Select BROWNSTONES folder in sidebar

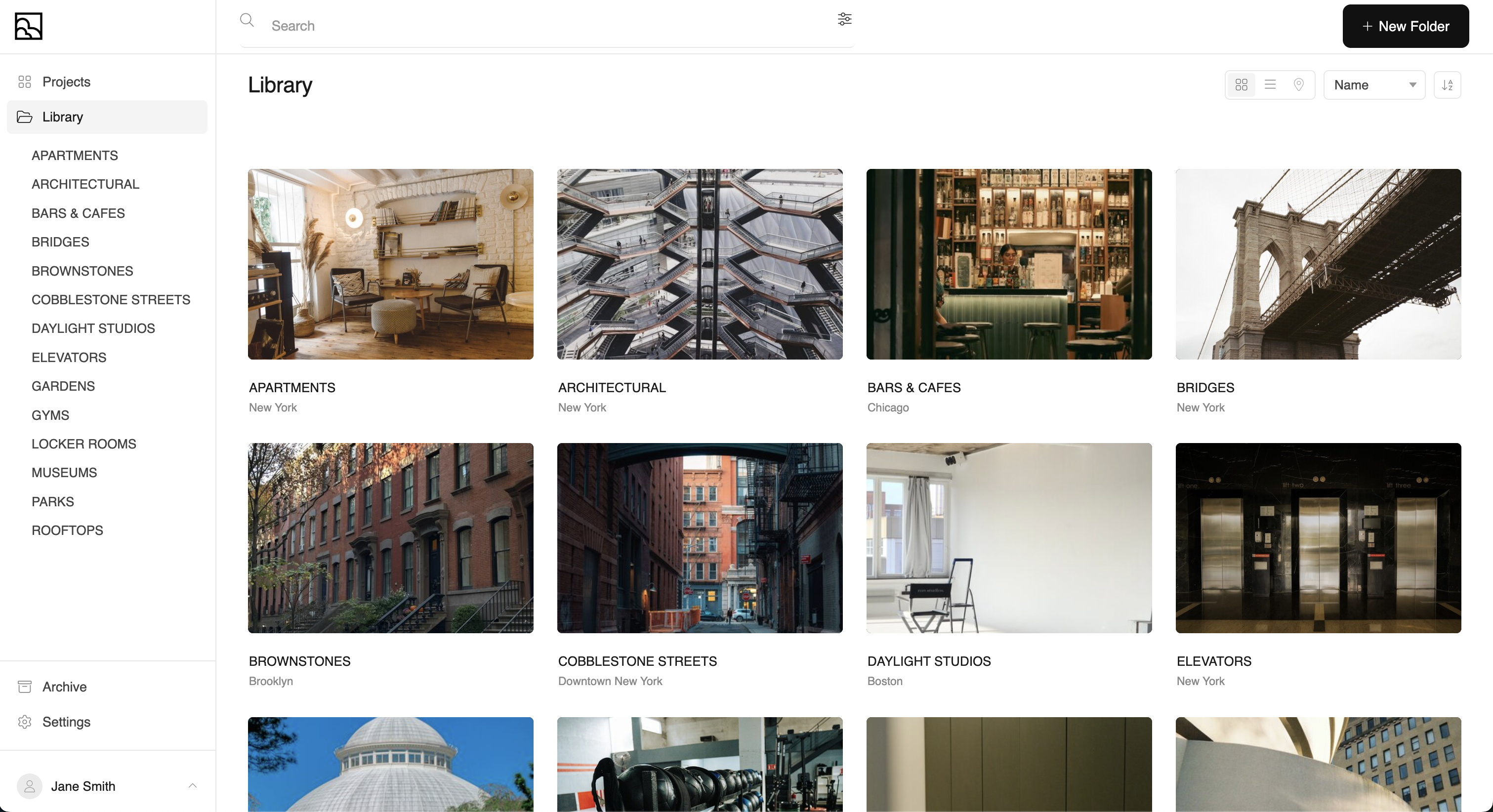coord(83,271)
